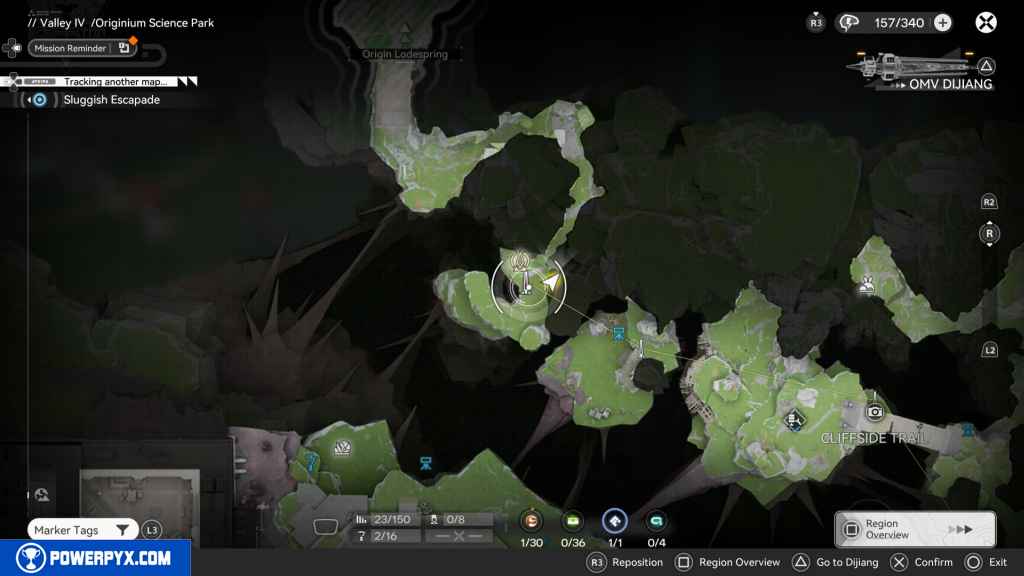Click the plus button beside the 157/340 counter
1024x576 pixels.
click(x=943, y=23)
